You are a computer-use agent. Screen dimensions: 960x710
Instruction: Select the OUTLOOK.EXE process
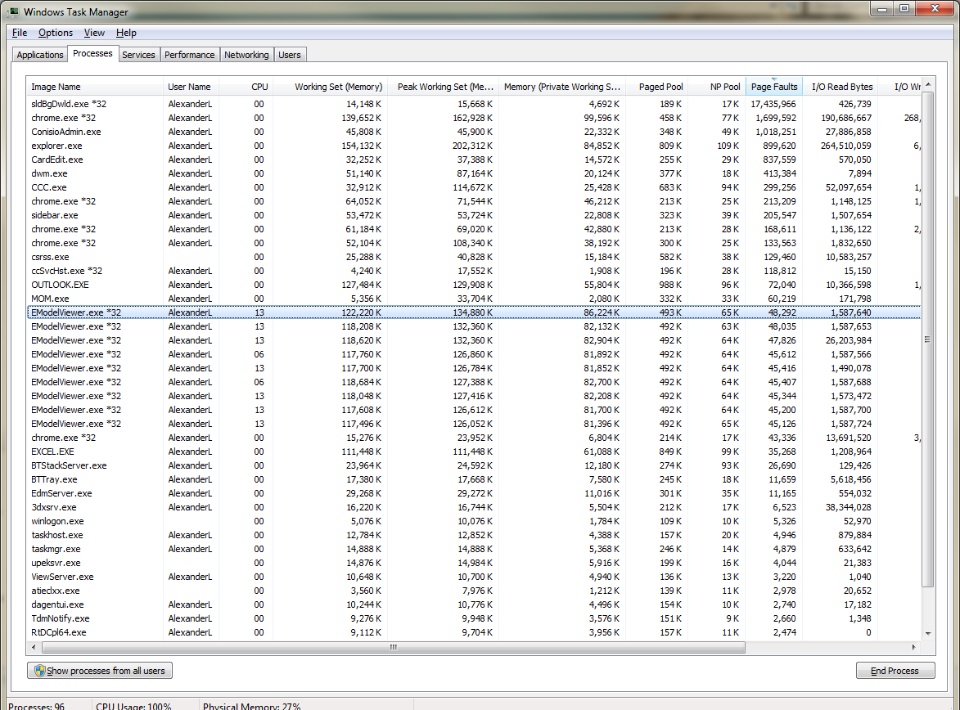[474, 285]
